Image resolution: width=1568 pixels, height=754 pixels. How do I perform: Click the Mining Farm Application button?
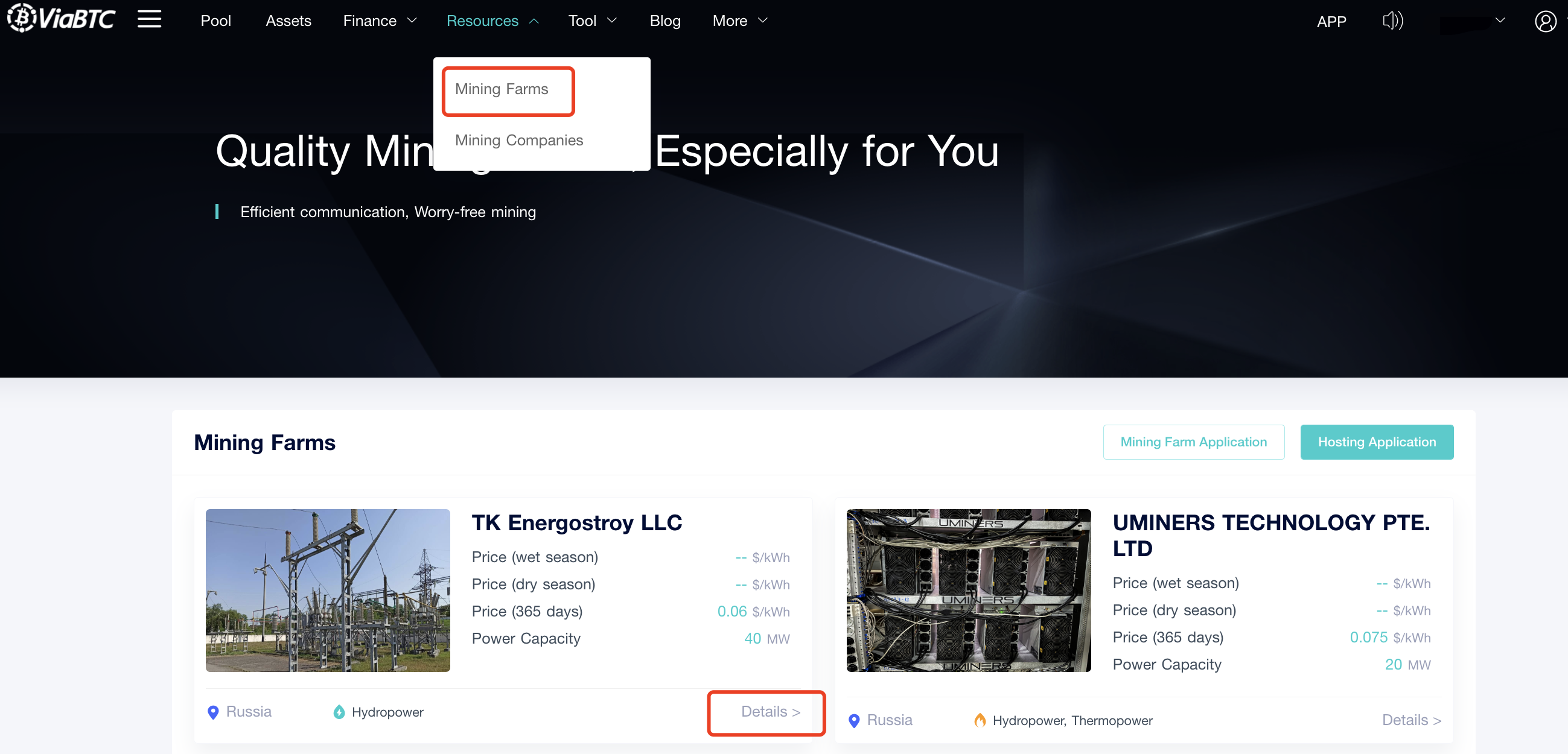[x=1193, y=442]
